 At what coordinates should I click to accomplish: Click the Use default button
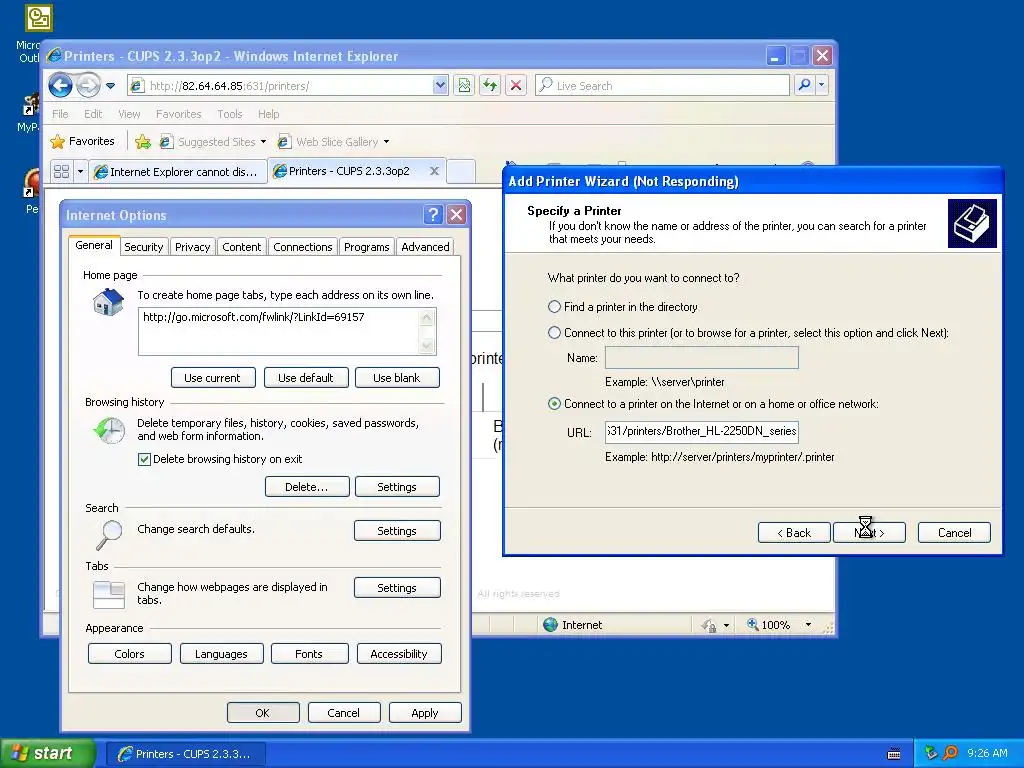point(306,377)
